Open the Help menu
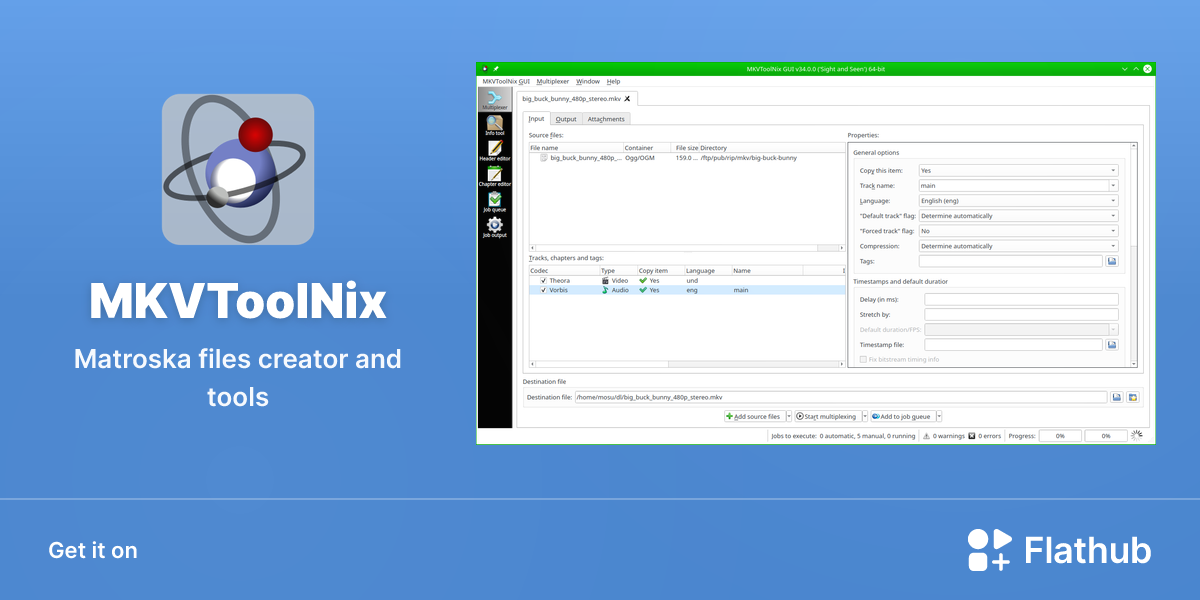 (614, 81)
